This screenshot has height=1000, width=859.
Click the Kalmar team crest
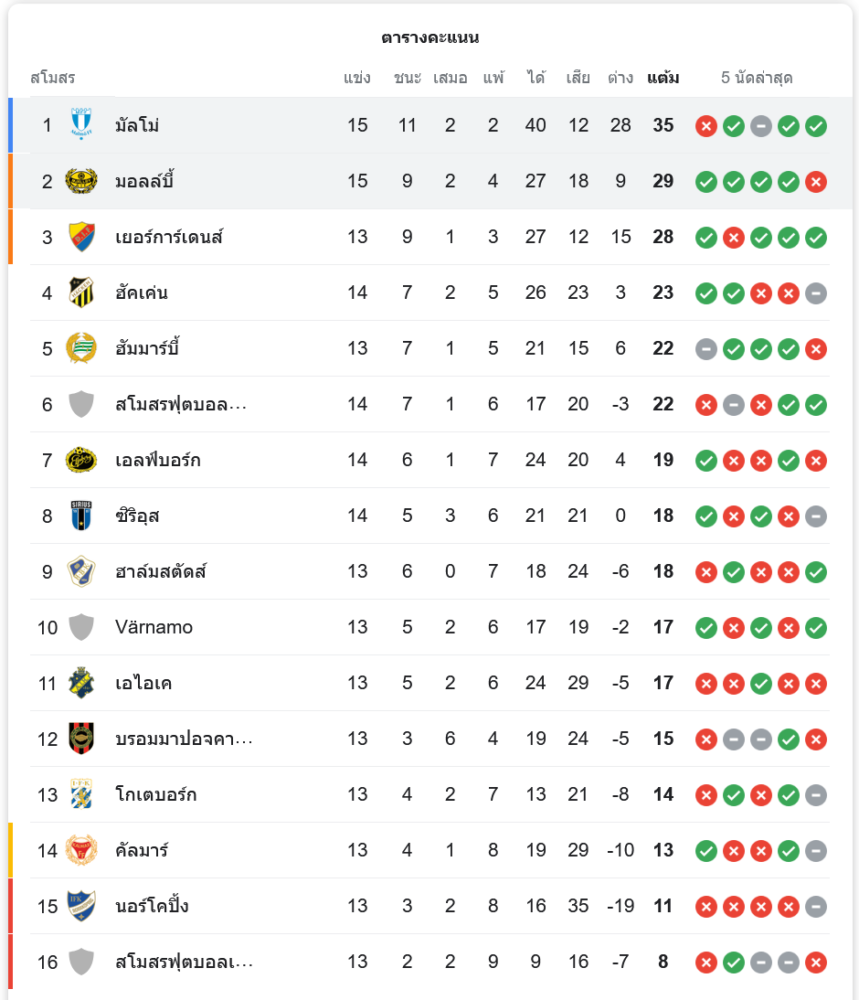pos(81,850)
